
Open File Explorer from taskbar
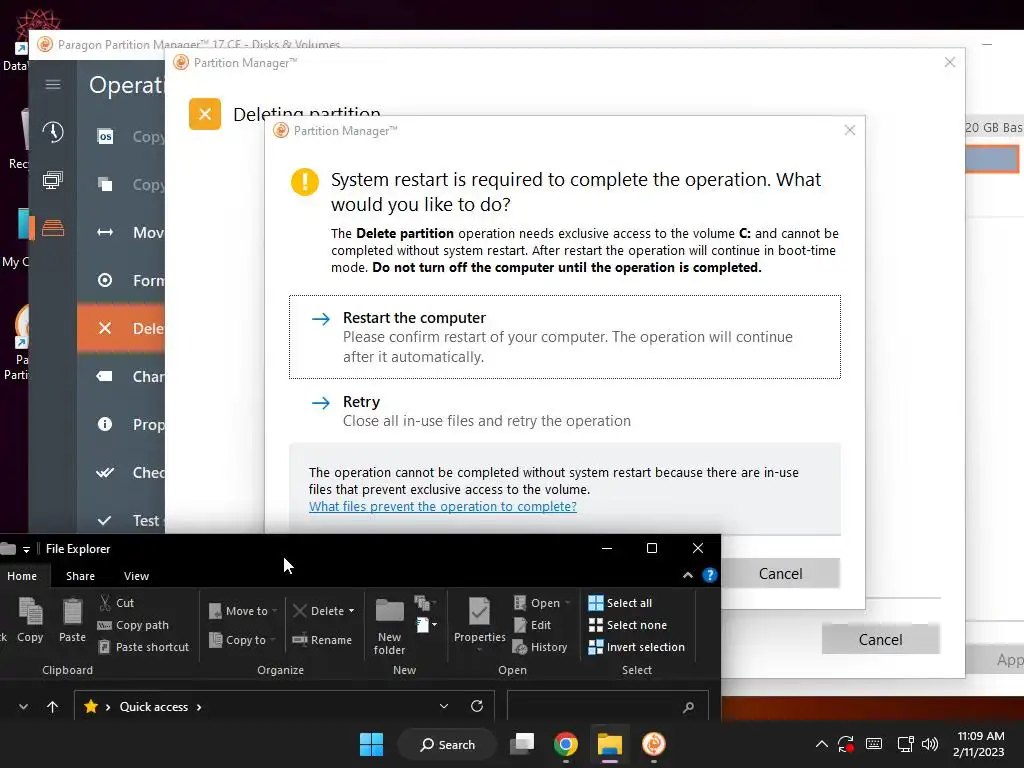coord(609,744)
